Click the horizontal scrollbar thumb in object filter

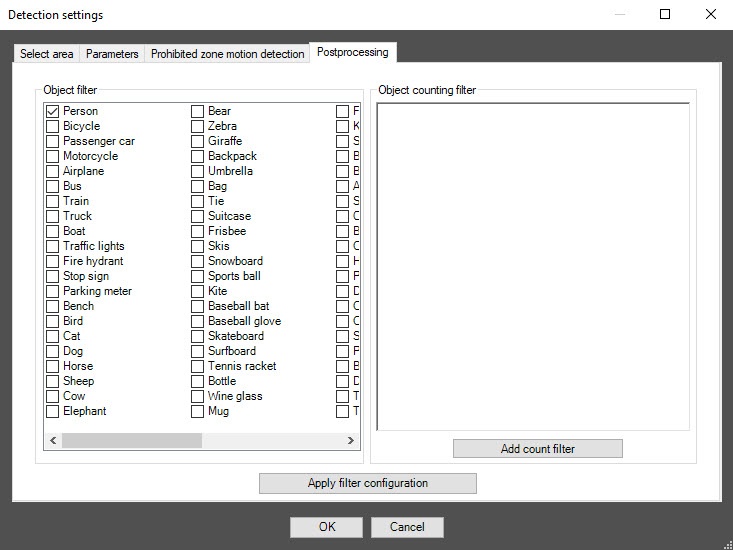132,441
